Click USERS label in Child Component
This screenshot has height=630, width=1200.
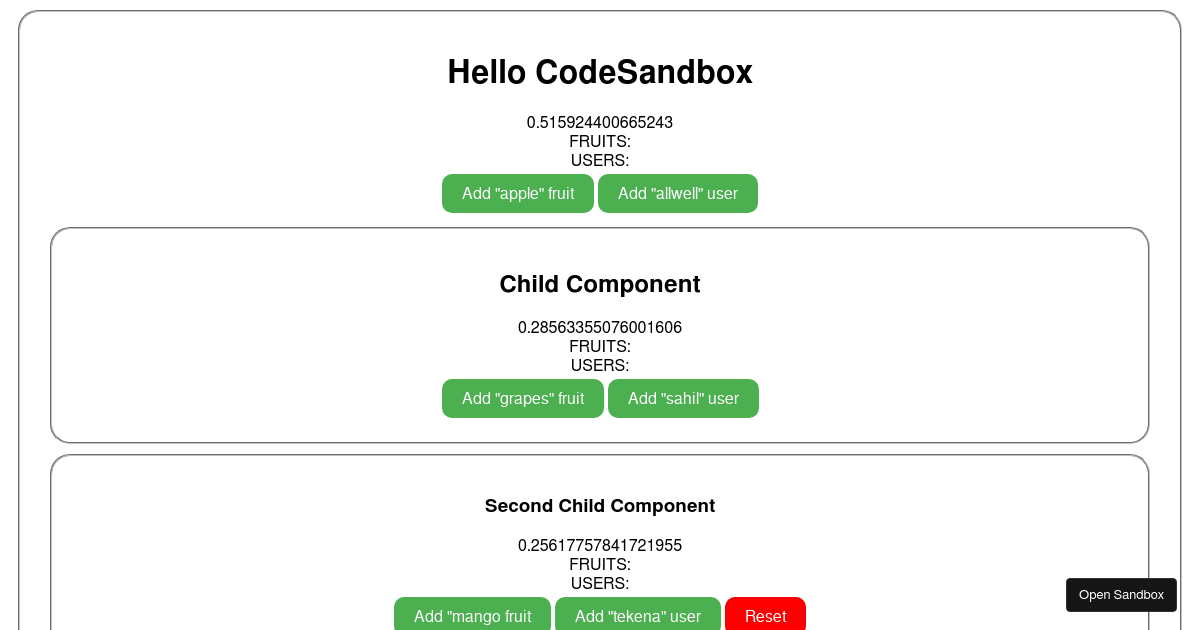click(x=600, y=365)
